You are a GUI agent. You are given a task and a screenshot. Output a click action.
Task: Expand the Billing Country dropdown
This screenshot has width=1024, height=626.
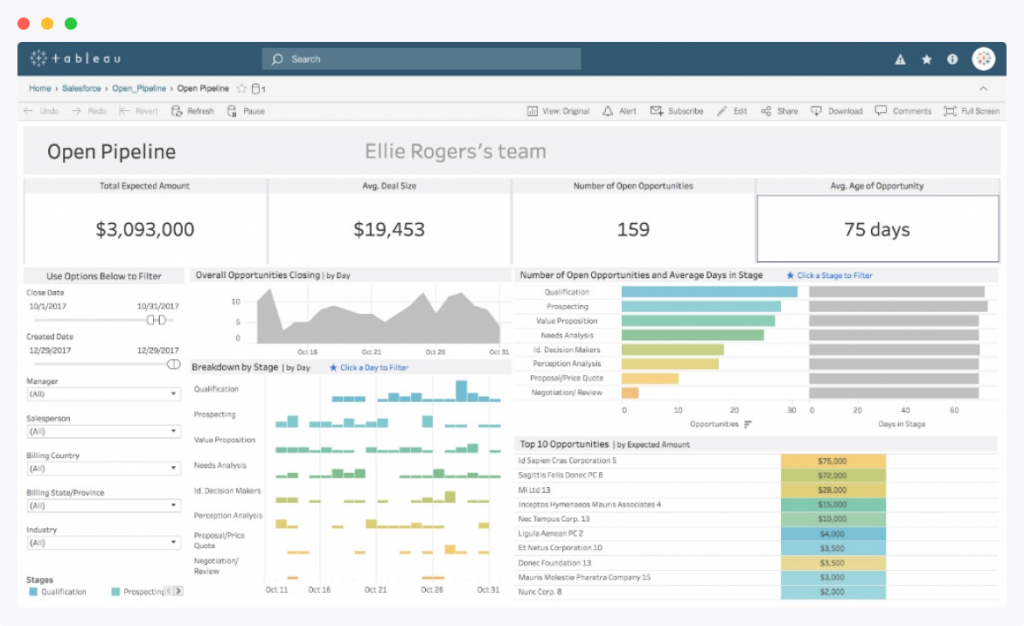click(x=103, y=468)
